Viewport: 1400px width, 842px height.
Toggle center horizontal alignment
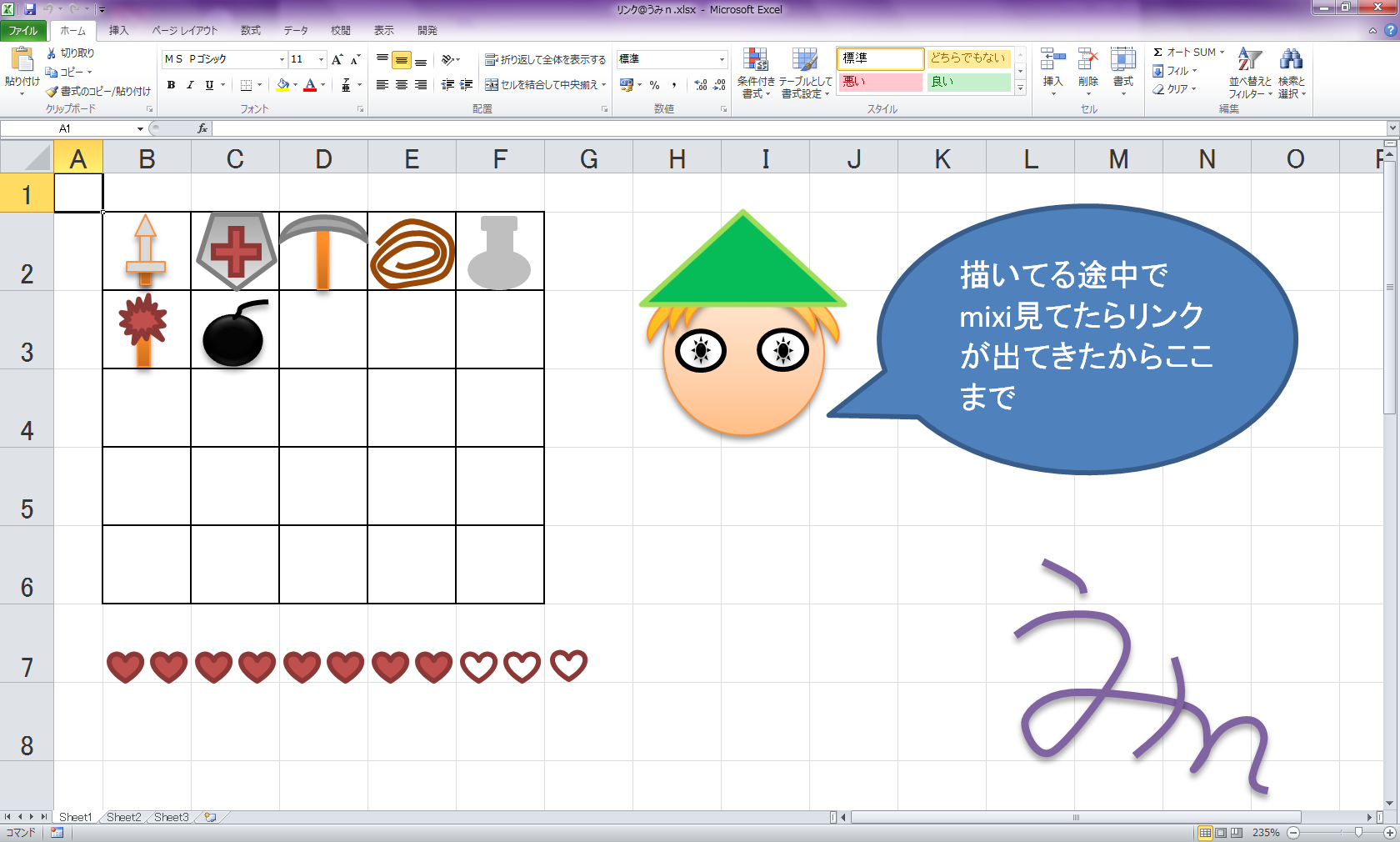point(402,84)
